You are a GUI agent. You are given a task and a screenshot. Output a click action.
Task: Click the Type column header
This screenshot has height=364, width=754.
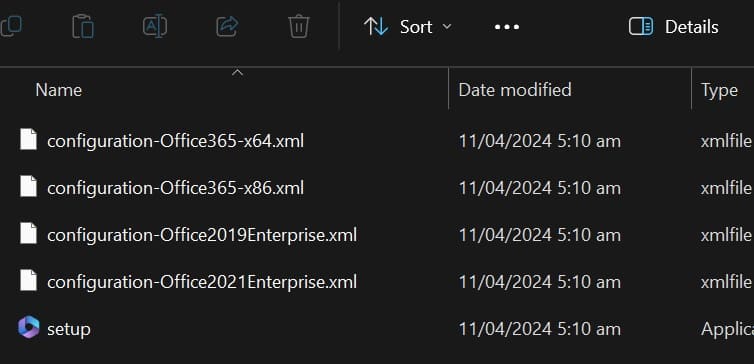point(719,90)
